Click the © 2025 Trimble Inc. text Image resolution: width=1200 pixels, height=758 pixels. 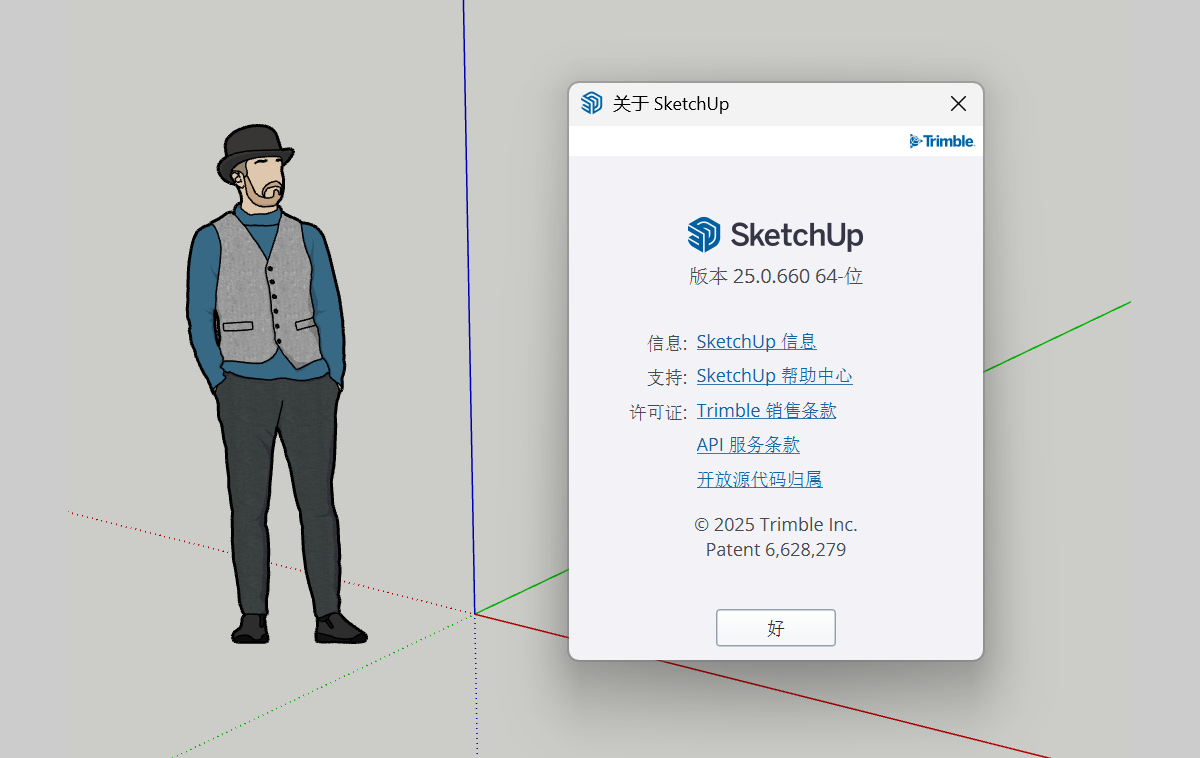(x=776, y=525)
